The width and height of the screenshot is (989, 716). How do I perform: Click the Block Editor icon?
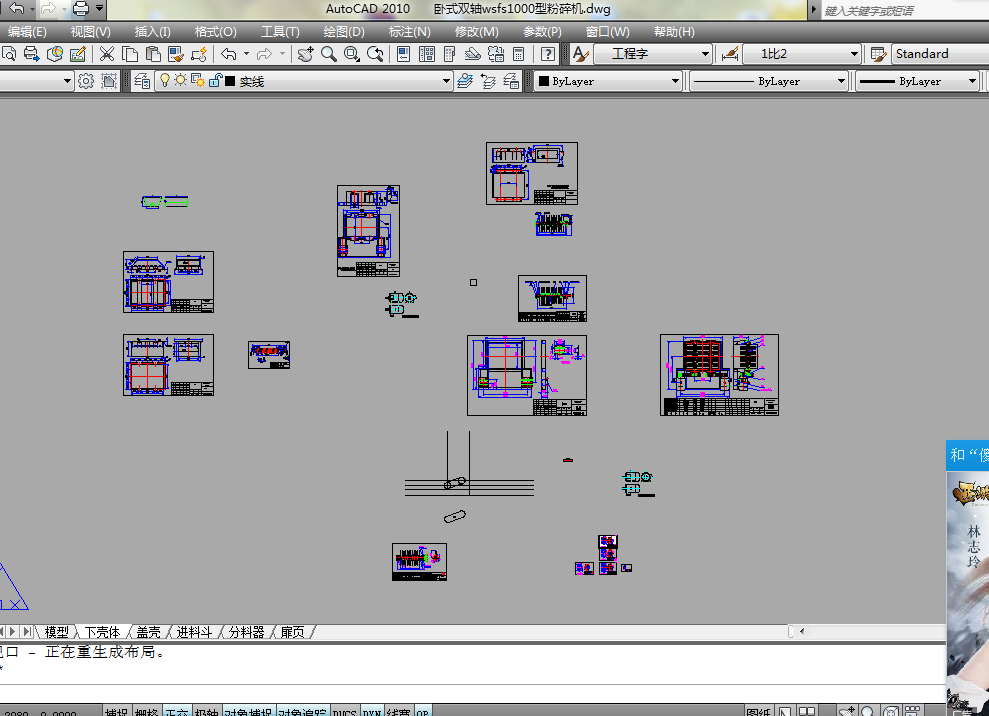click(x=199, y=54)
